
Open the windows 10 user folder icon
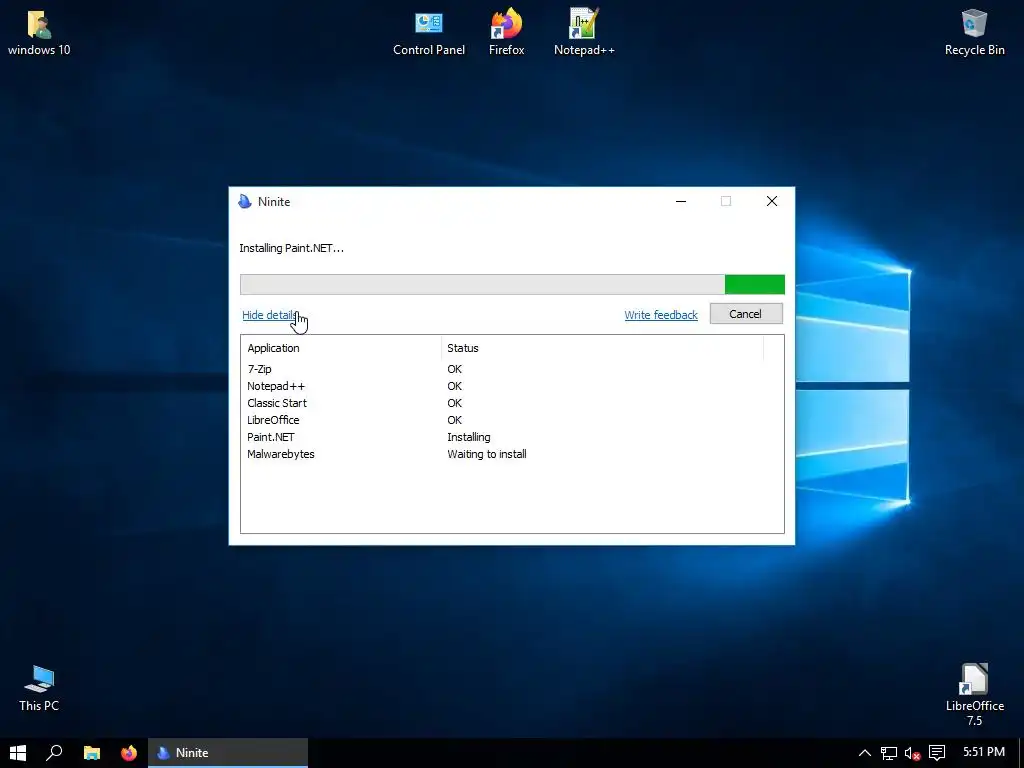click(x=39, y=33)
